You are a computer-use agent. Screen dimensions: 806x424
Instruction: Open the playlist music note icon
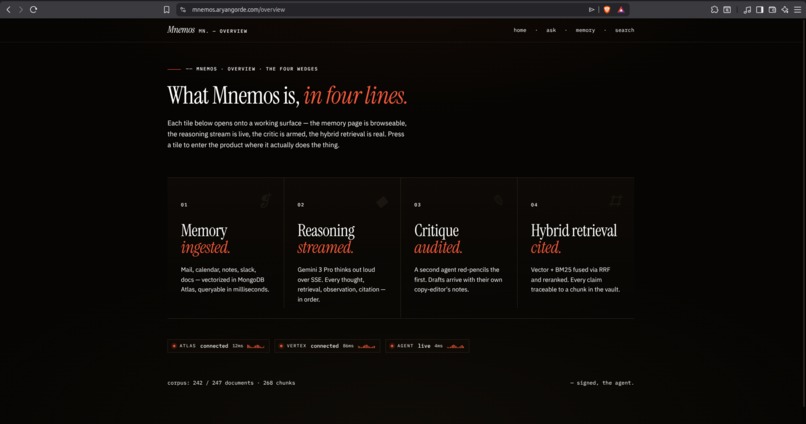coord(747,9)
